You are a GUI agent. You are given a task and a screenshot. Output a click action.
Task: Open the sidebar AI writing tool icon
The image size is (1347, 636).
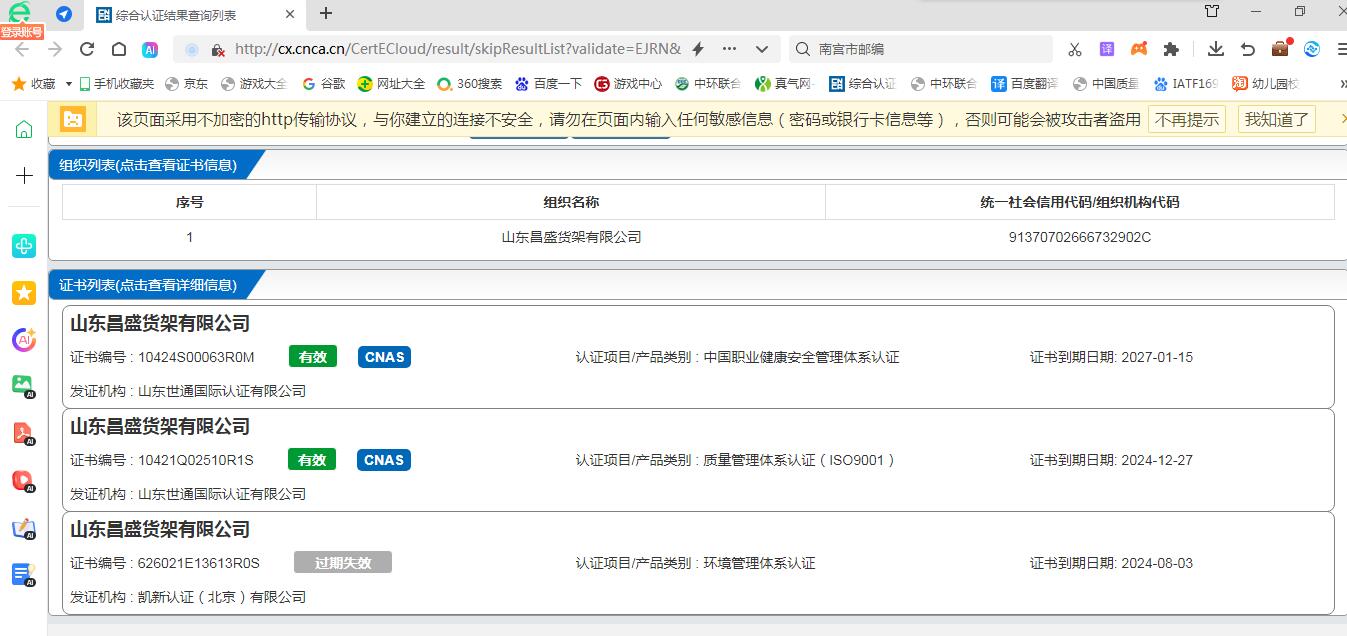coord(24,528)
